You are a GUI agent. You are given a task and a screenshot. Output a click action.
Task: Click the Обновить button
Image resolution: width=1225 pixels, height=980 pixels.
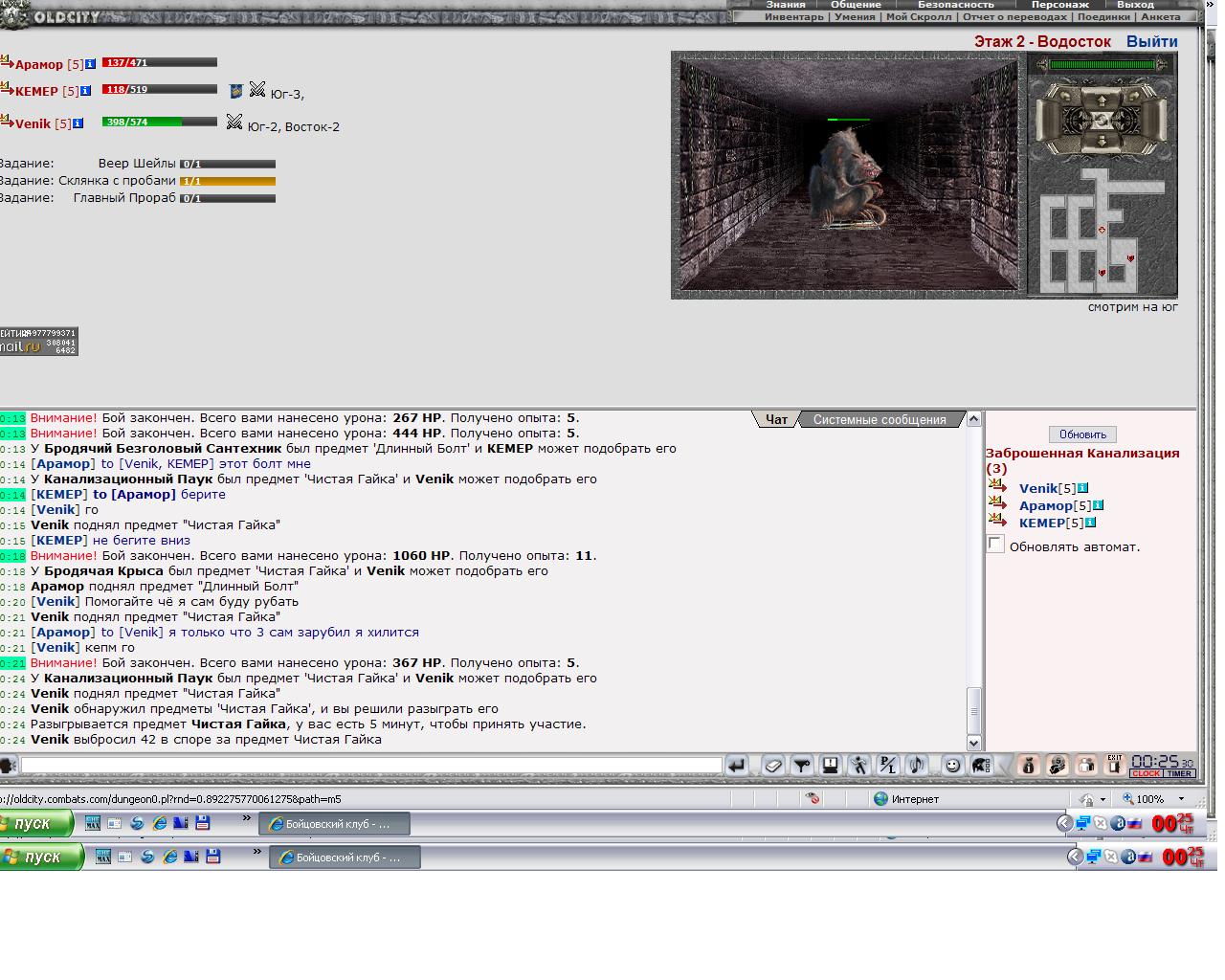click(x=1082, y=434)
